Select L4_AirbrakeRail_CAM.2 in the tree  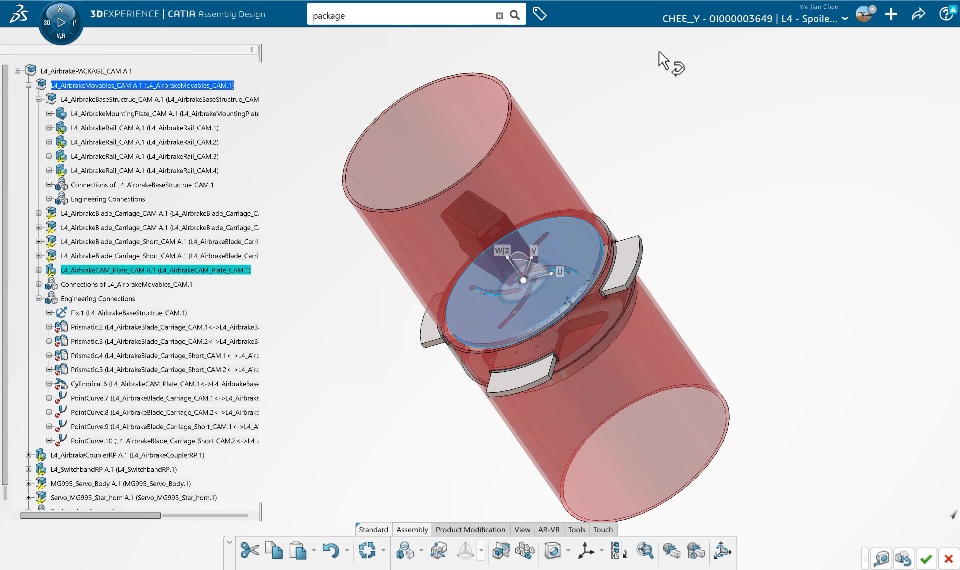[x=144, y=142]
